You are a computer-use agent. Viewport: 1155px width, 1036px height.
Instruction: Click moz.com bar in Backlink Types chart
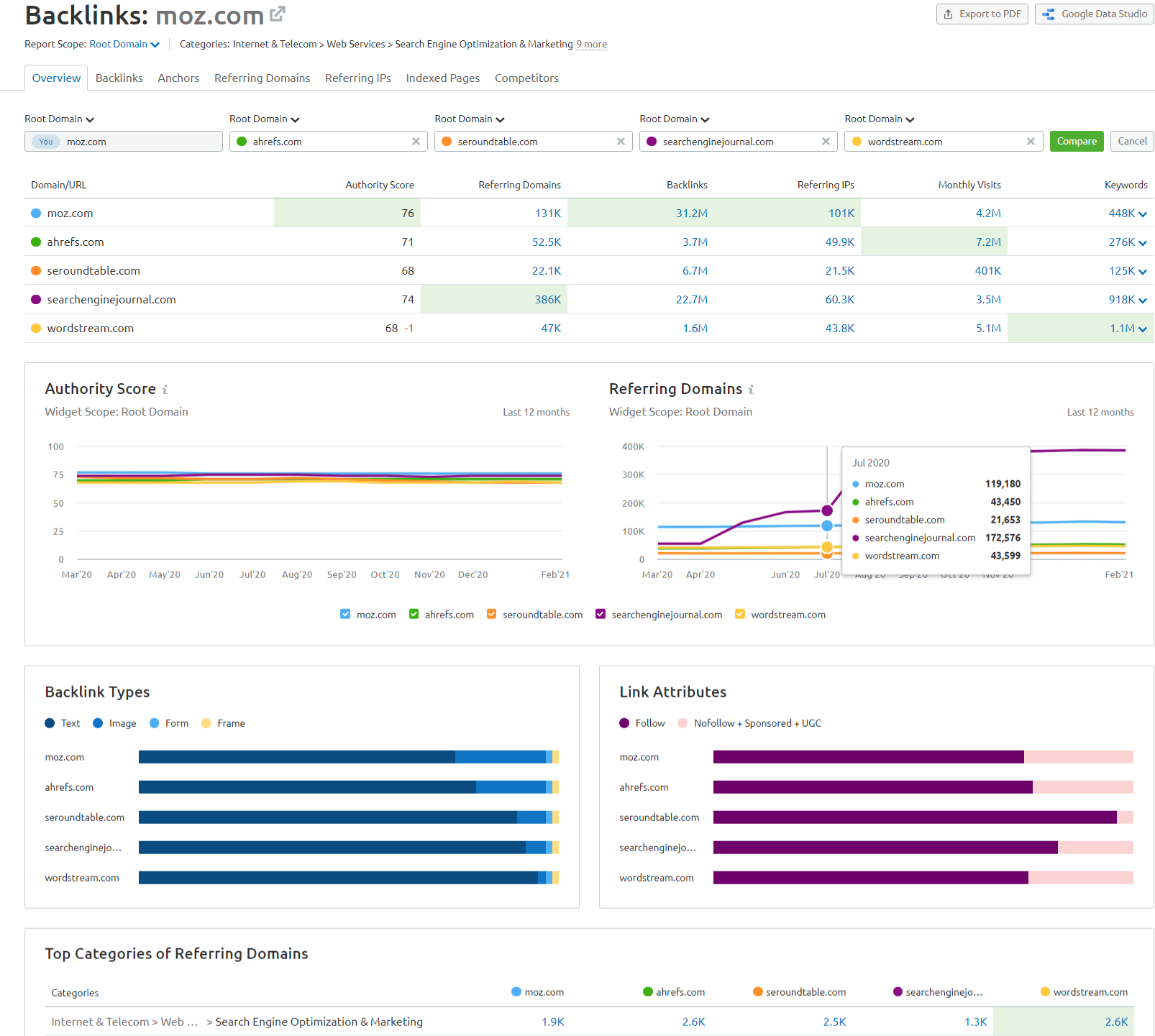pos(349,757)
